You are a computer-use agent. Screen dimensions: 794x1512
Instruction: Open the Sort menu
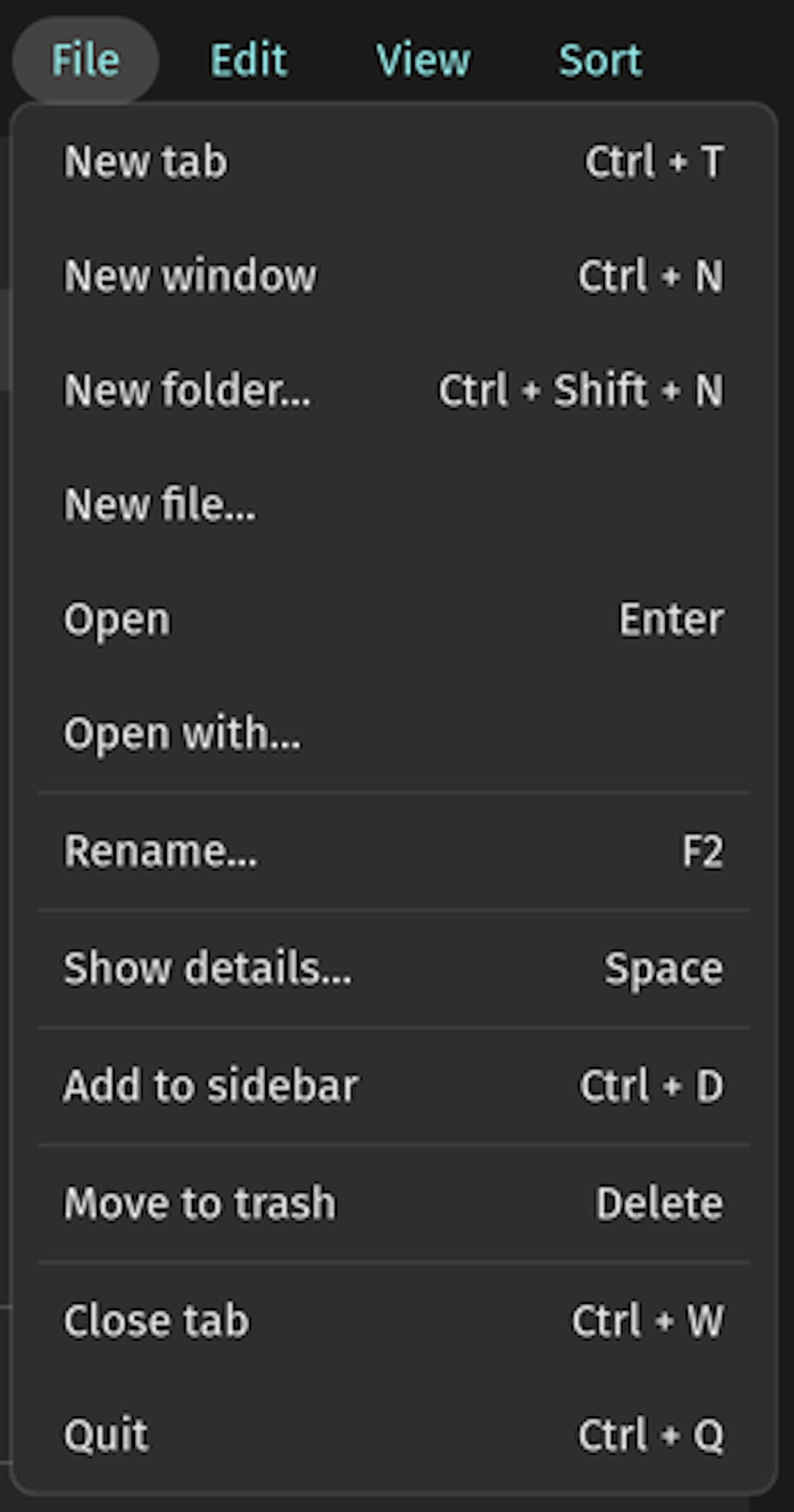(x=600, y=59)
